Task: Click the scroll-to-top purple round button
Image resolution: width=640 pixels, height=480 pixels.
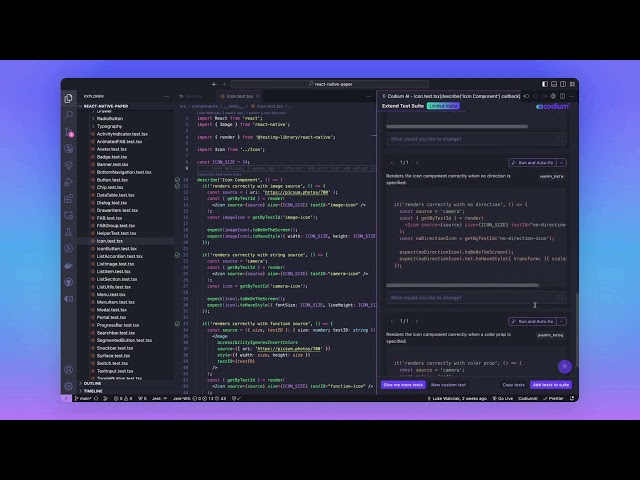Action: pos(564,367)
